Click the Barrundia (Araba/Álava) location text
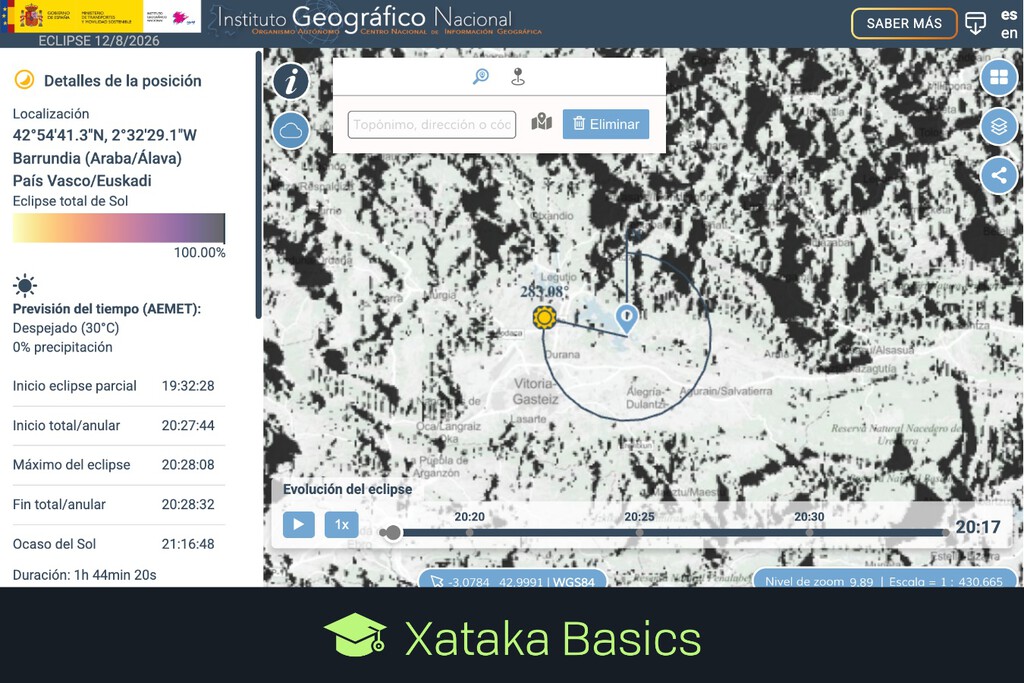Viewport: 1024px width, 683px height. click(97, 158)
